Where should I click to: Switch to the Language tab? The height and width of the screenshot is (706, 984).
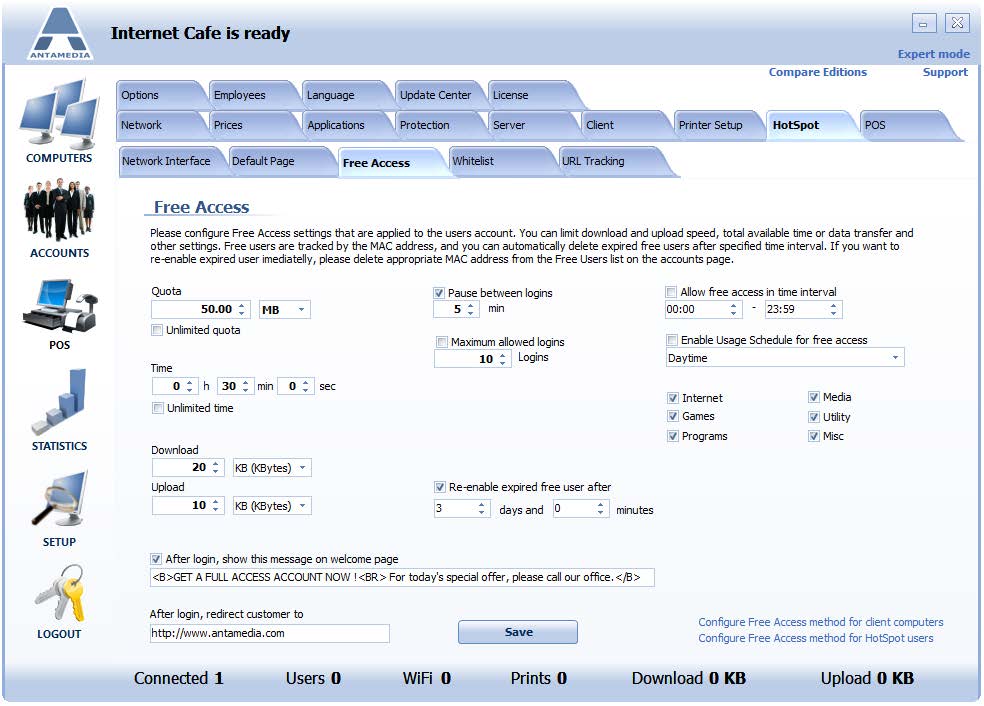pyautogui.click(x=346, y=95)
